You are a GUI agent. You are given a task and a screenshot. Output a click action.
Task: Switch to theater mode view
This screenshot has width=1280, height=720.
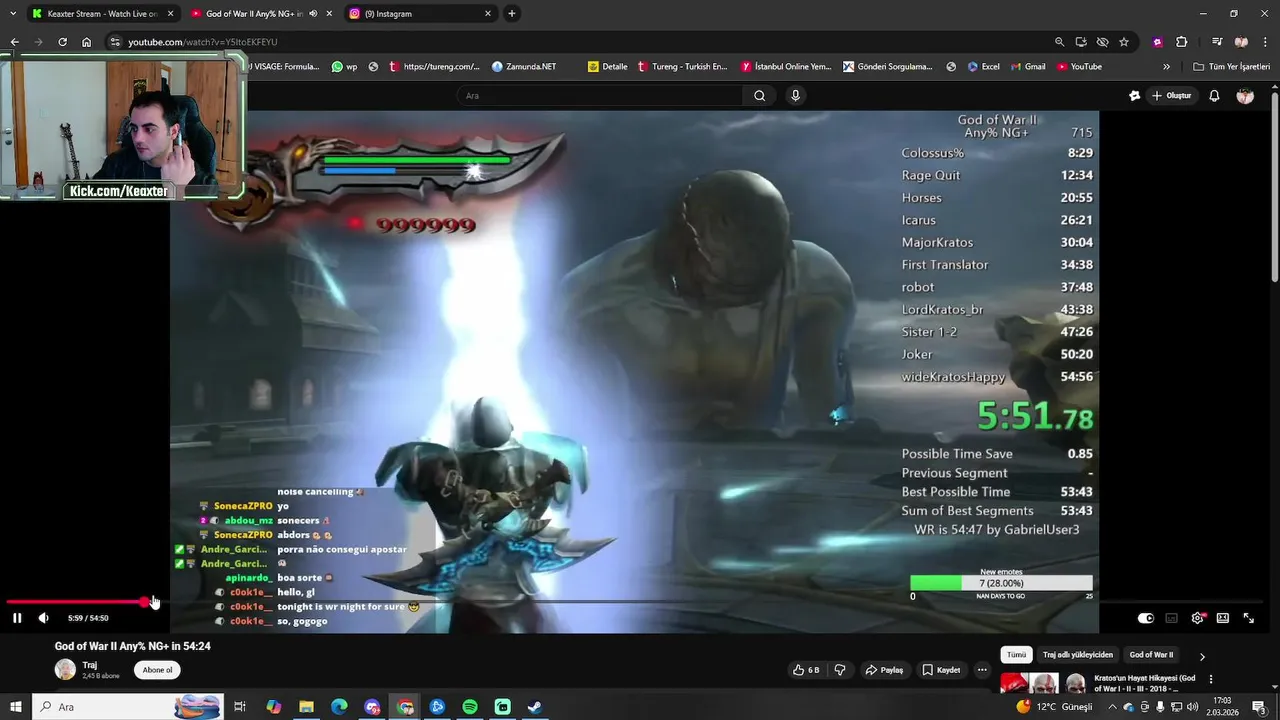(1222, 618)
